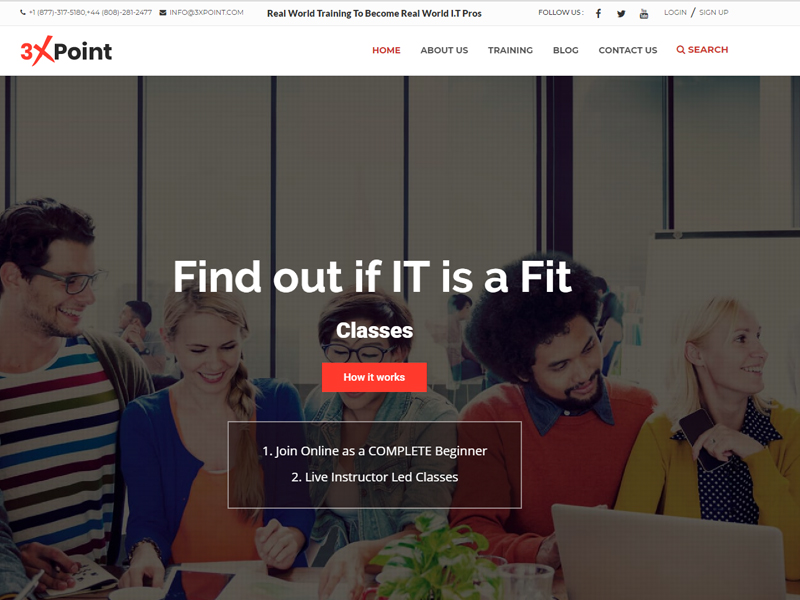Click the Join Online as a COMPLETE Beginner text
Screen dimensions: 800x600
click(x=374, y=451)
